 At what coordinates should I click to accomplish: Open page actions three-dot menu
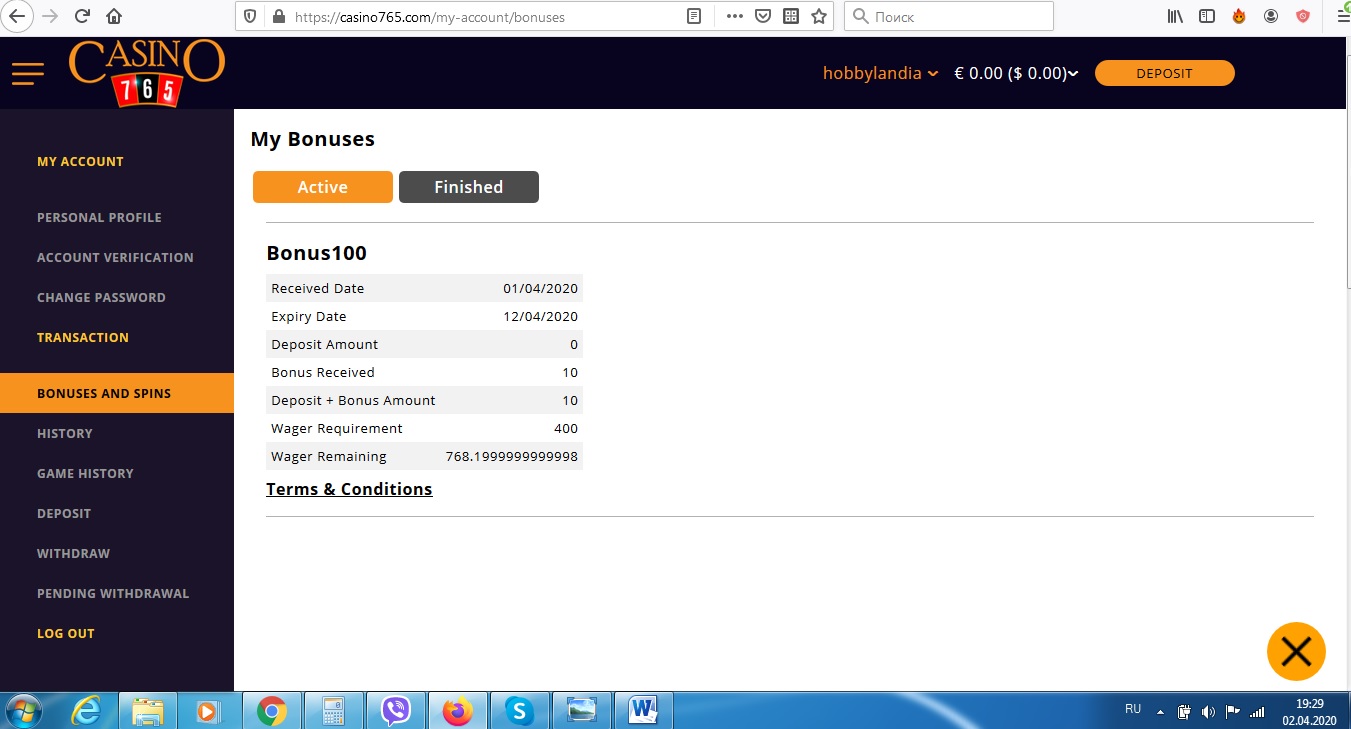click(x=735, y=16)
